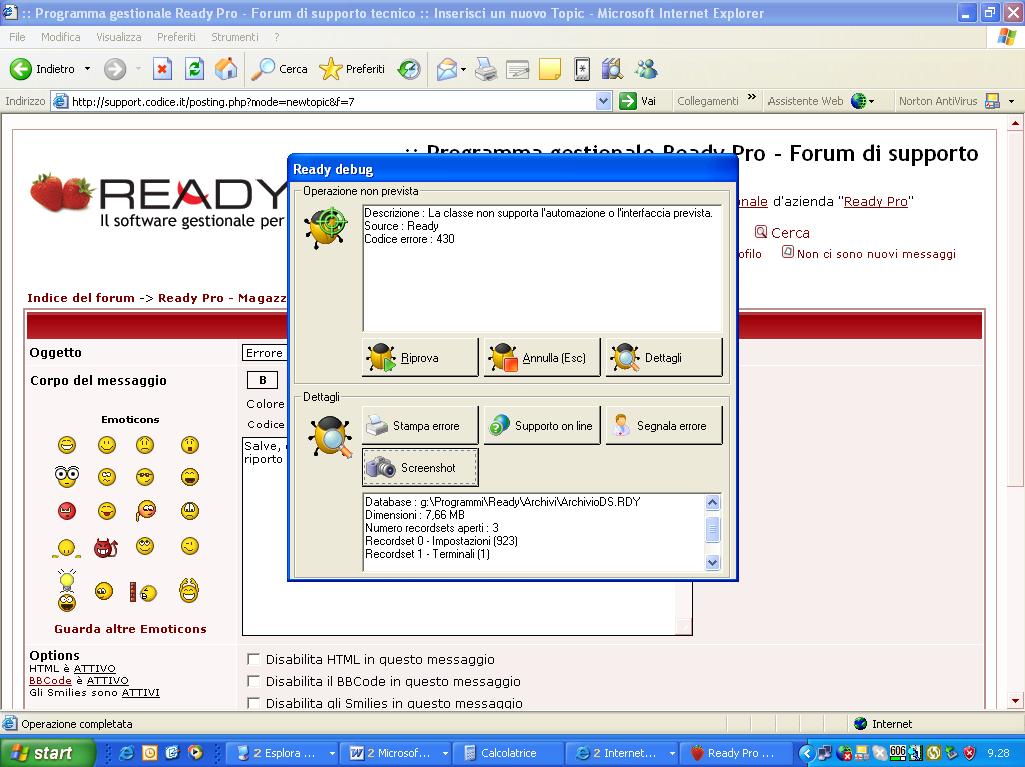This screenshot has height=767, width=1025.
Task: Click Supporto on line button
Action: tap(542, 426)
